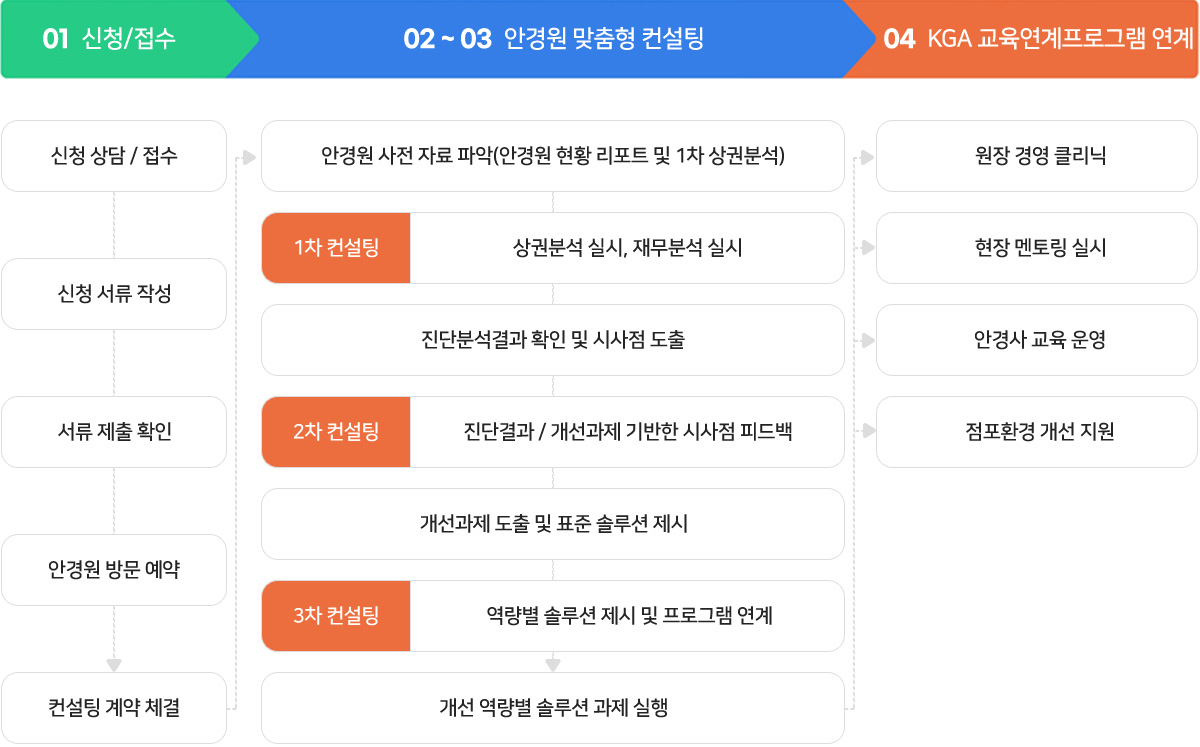Open 원장 경영 클리닉 item
Viewport: 1200px width, 747px height.
pyautogui.click(x=1037, y=156)
